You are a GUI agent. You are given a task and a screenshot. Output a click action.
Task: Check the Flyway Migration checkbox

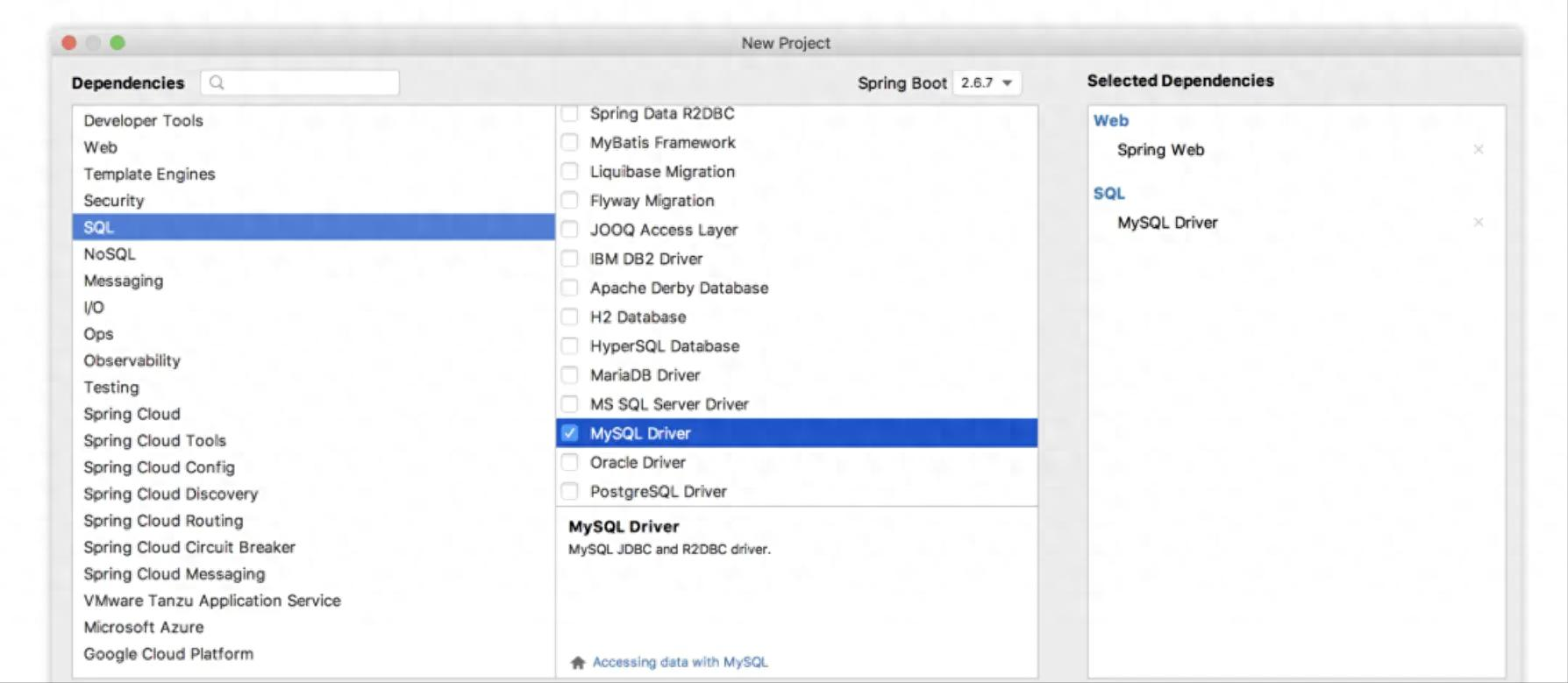point(570,200)
